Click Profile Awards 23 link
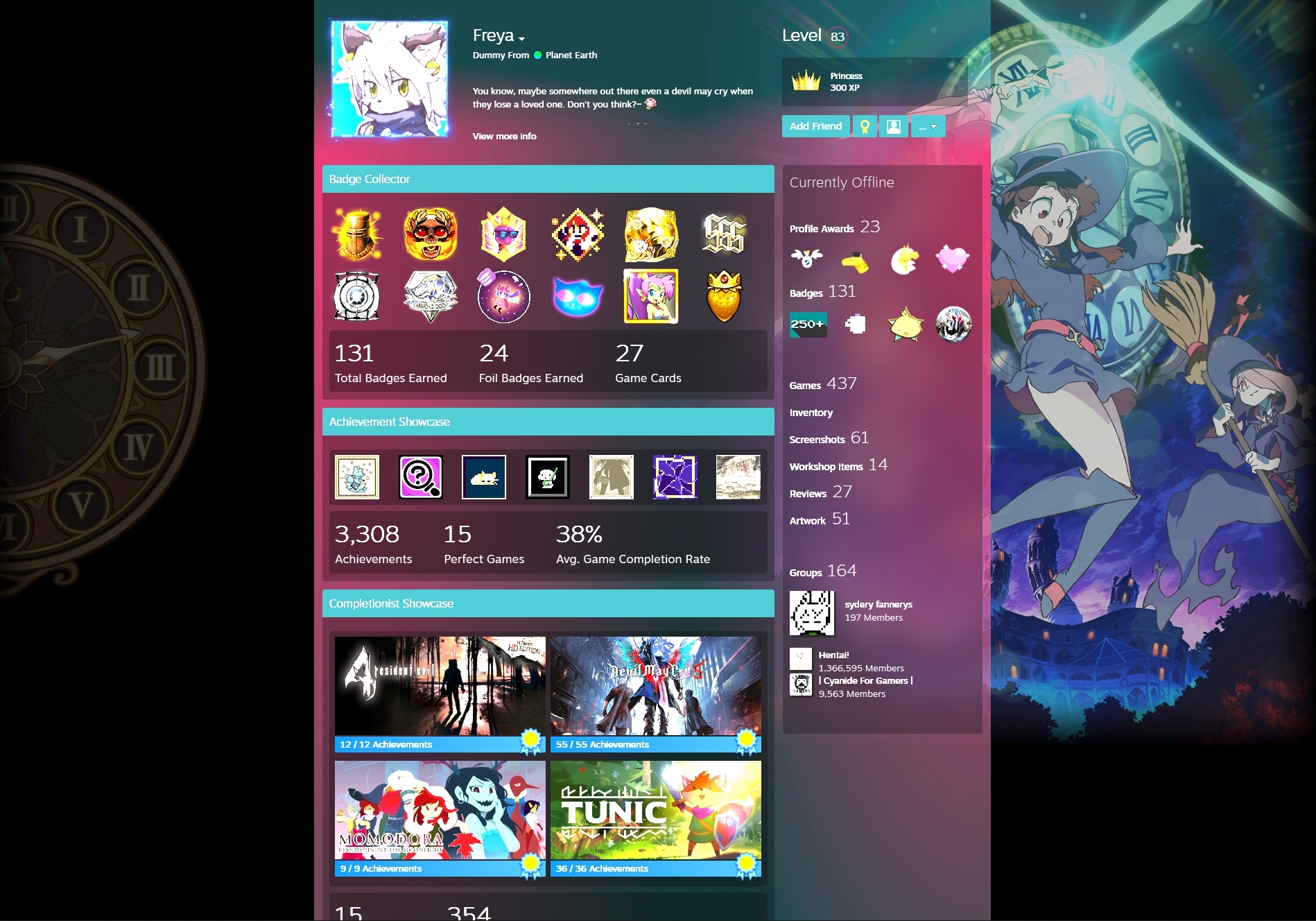1316x921 pixels. pos(835,227)
